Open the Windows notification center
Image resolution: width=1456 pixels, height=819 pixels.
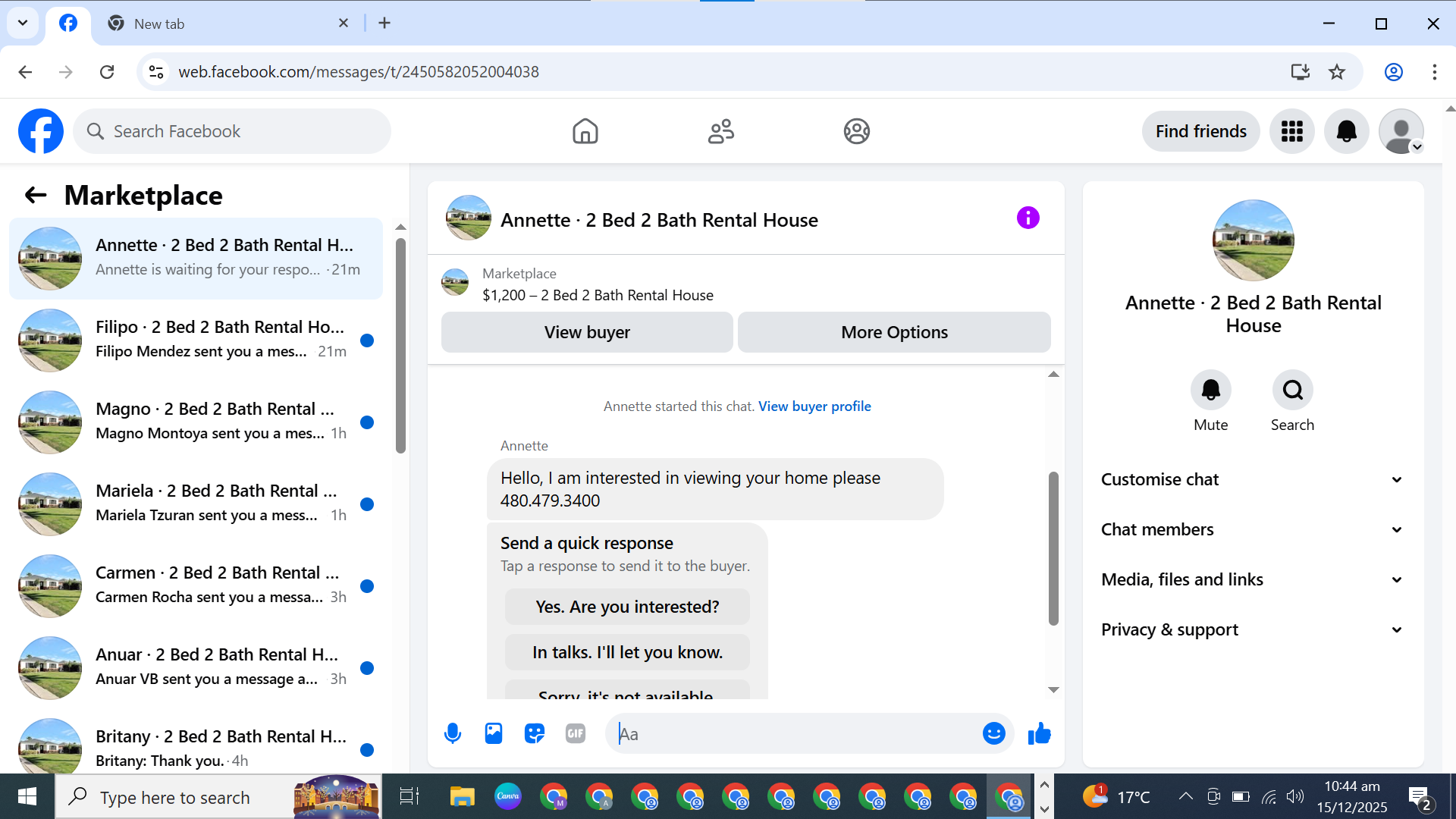tap(1419, 797)
